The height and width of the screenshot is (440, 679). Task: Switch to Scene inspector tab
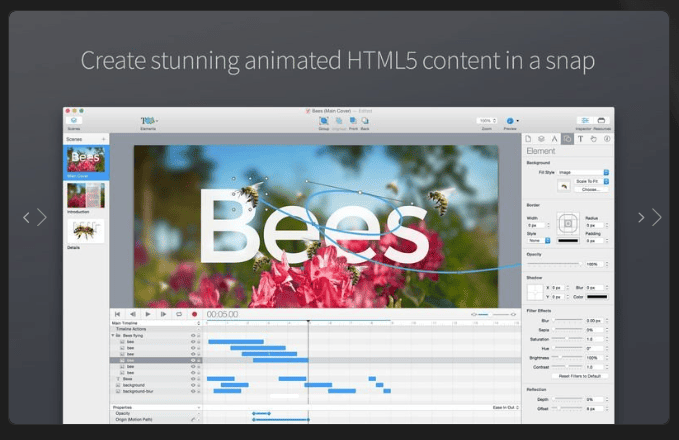click(541, 139)
